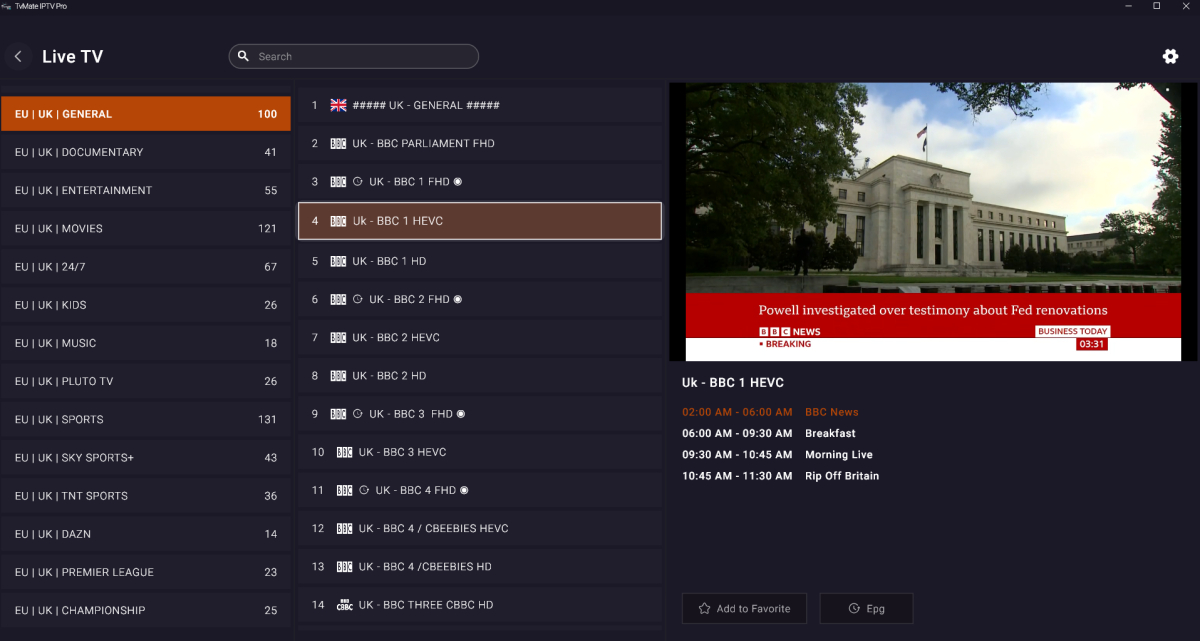Switch to EU | UK | MOVIES category
Viewport: 1200px width, 641px height.
click(x=146, y=229)
